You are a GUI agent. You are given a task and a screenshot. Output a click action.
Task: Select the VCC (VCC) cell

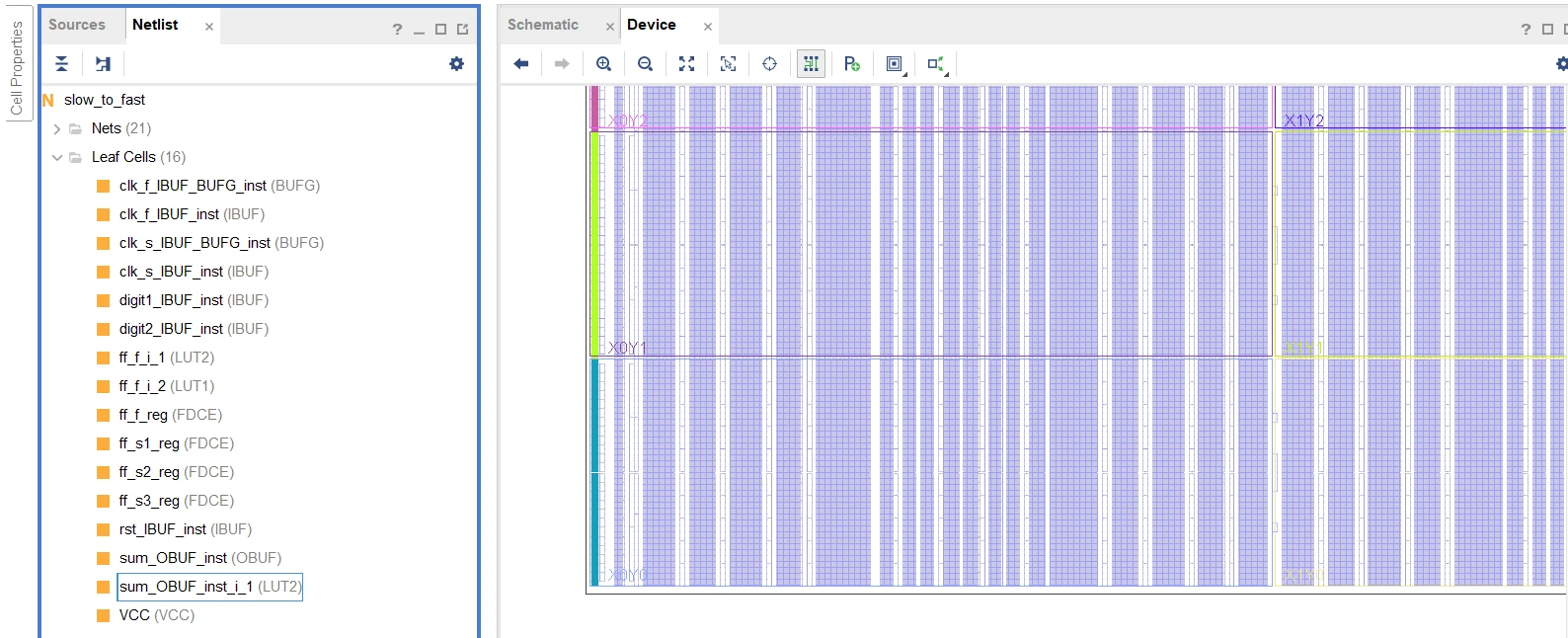tap(157, 615)
